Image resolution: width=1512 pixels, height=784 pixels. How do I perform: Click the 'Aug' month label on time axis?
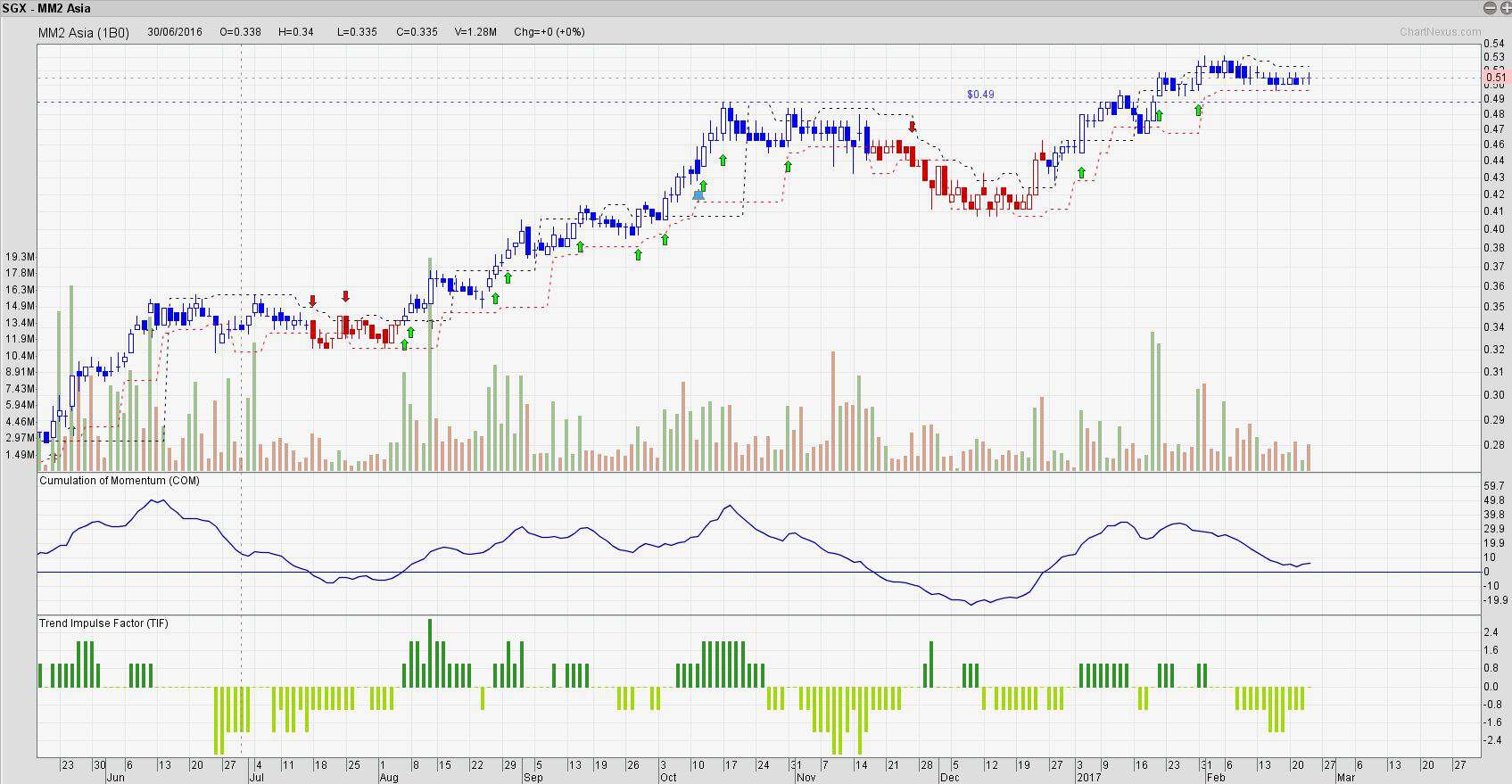(x=388, y=777)
